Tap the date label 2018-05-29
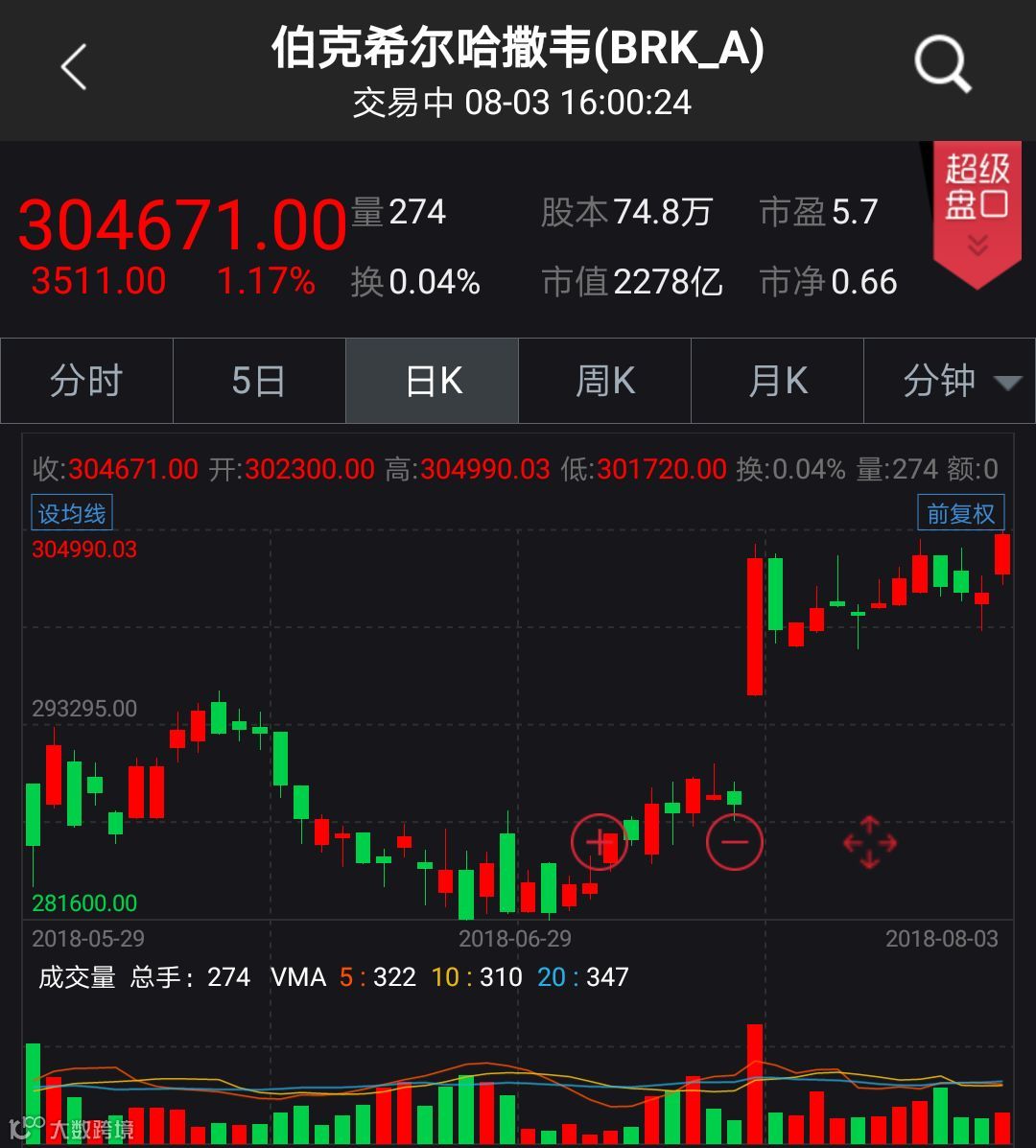The image size is (1036, 1148). 88,939
